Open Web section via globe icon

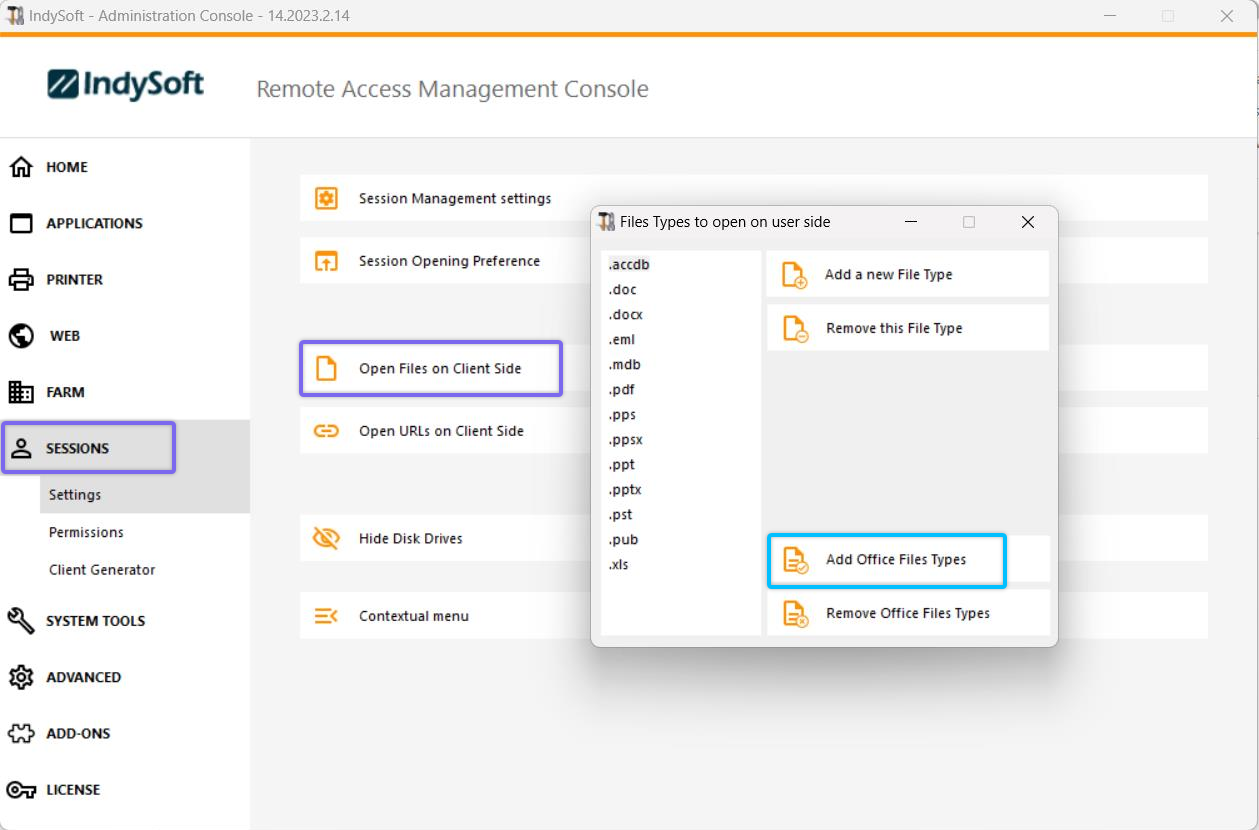[21, 336]
